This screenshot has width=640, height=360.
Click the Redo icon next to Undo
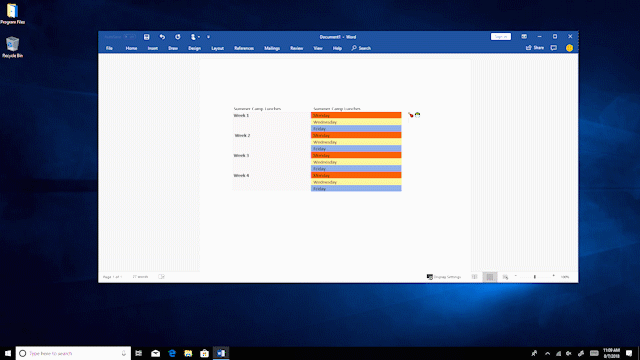pyautogui.click(x=178, y=37)
